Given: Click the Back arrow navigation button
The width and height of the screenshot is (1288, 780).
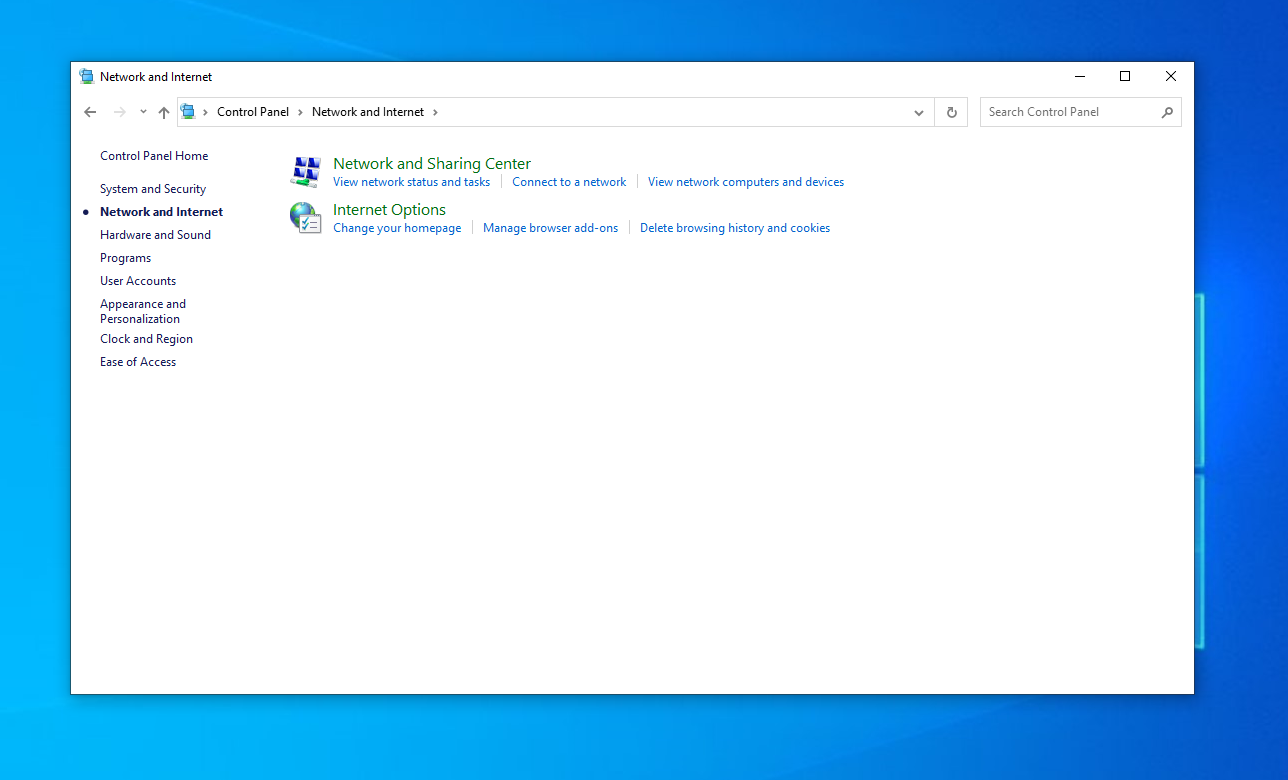Looking at the screenshot, I should [90, 112].
